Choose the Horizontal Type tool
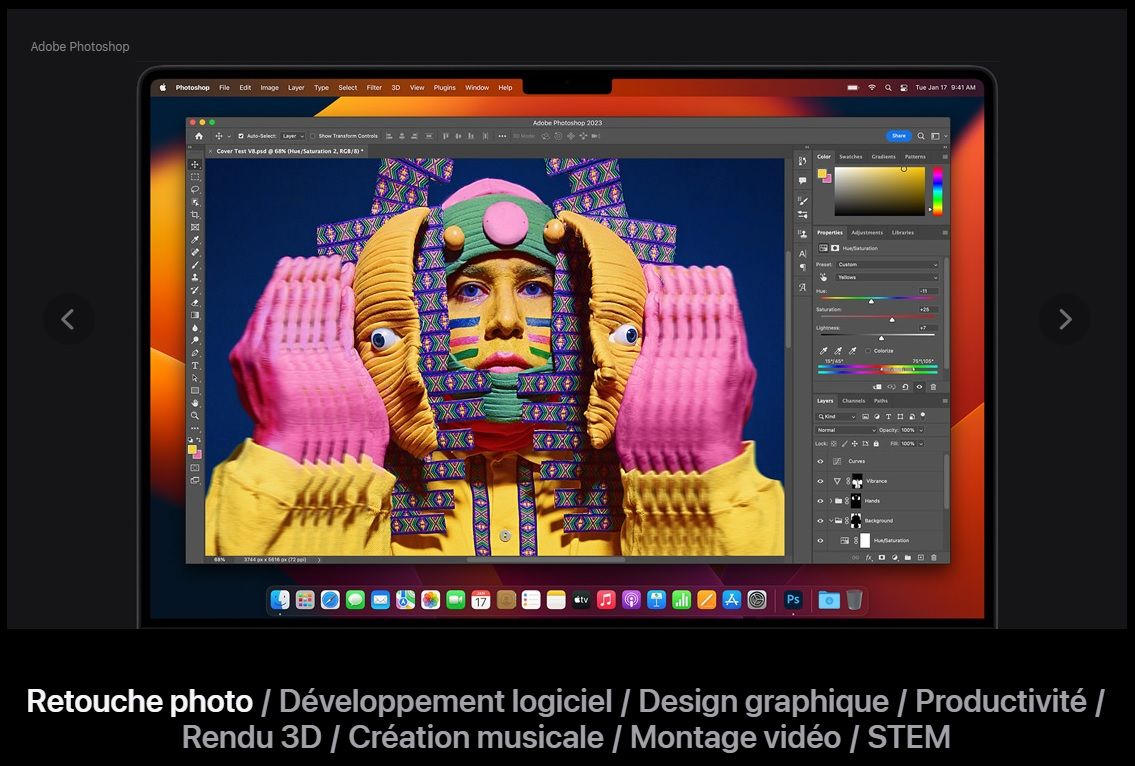Viewport: 1135px width, 766px height. tap(195, 365)
